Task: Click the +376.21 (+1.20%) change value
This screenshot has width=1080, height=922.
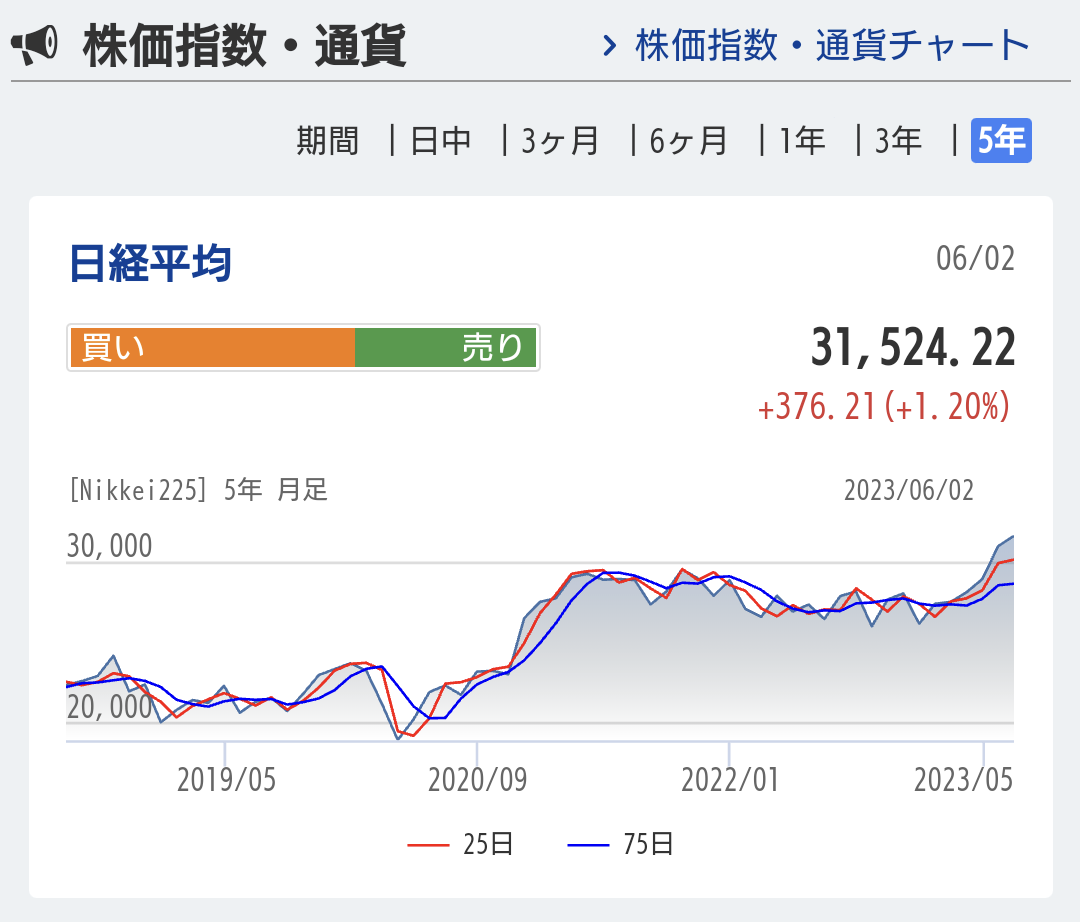Action: [x=883, y=407]
